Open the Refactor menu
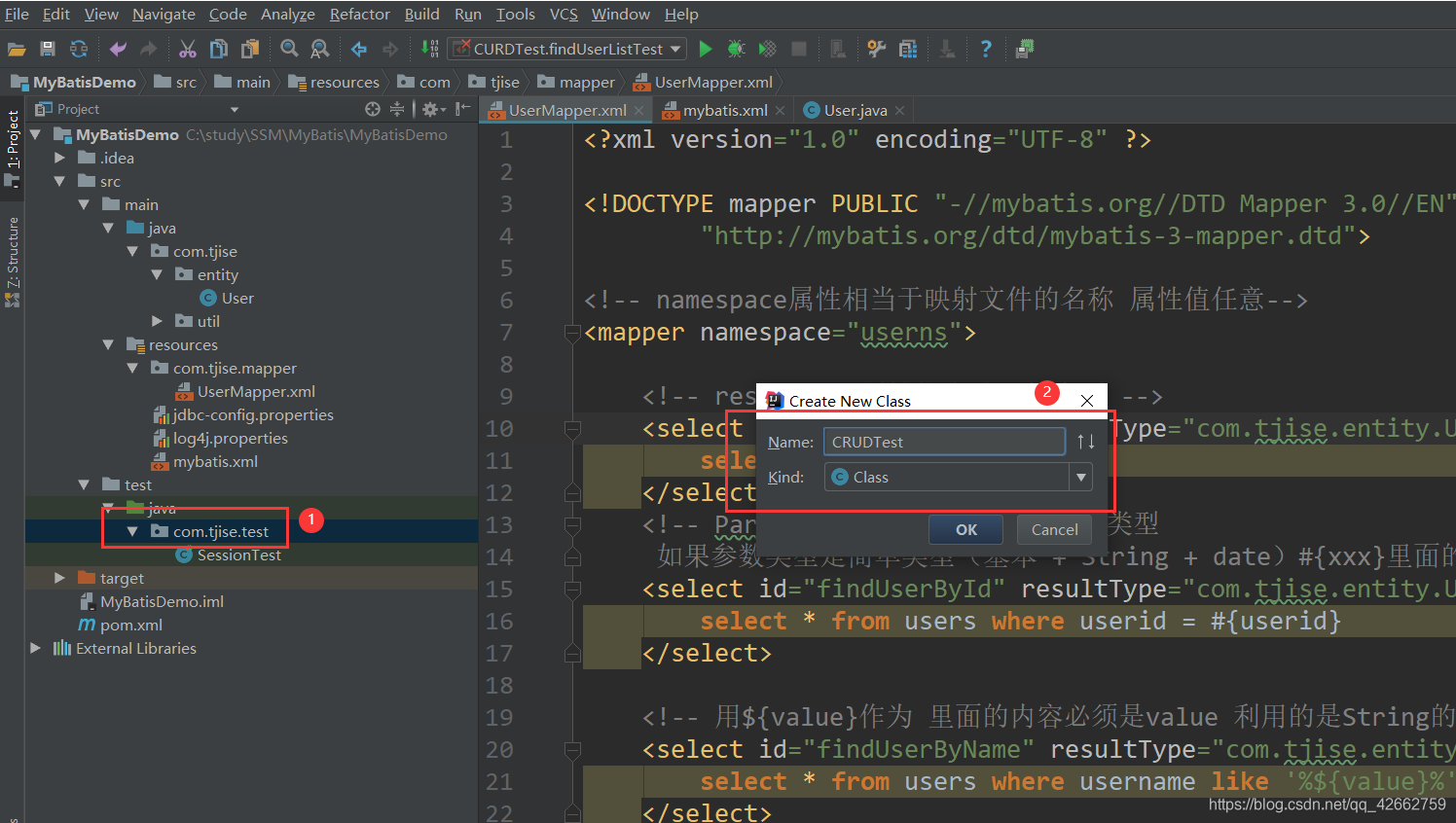Screen dimensions: 1456x823 359,14
